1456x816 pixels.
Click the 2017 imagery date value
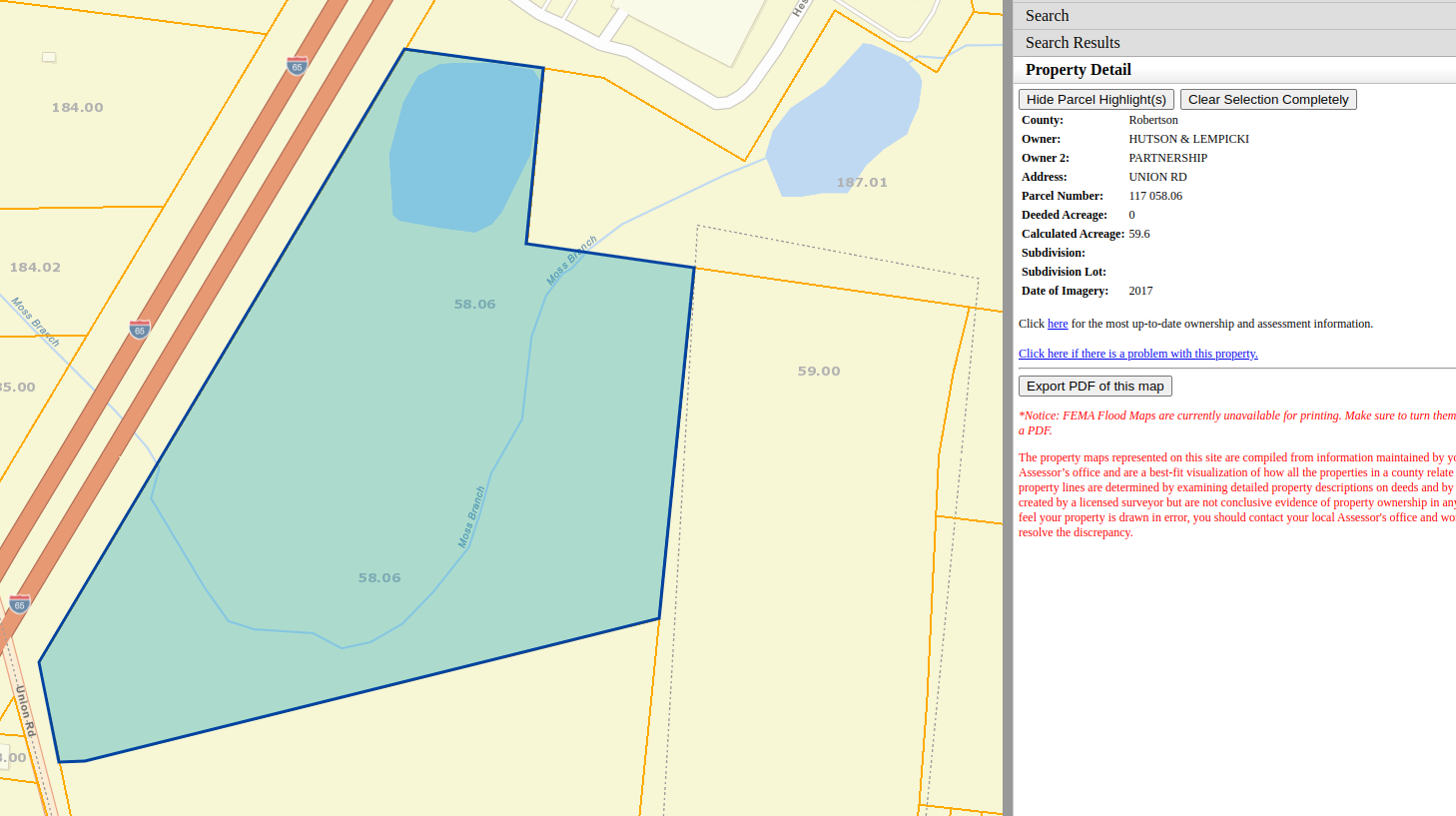click(x=1140, y=291)
